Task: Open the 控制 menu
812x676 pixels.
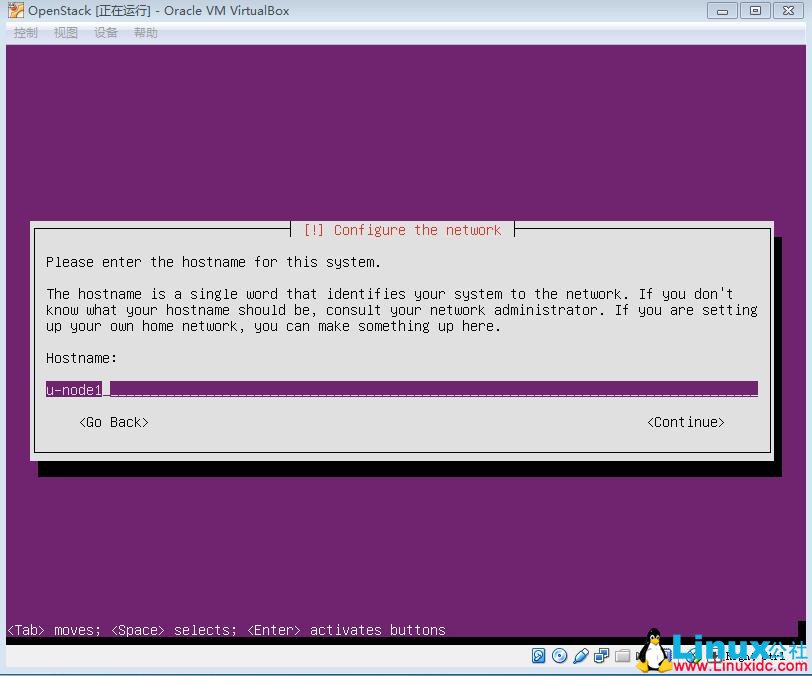Action: (25, 32)
